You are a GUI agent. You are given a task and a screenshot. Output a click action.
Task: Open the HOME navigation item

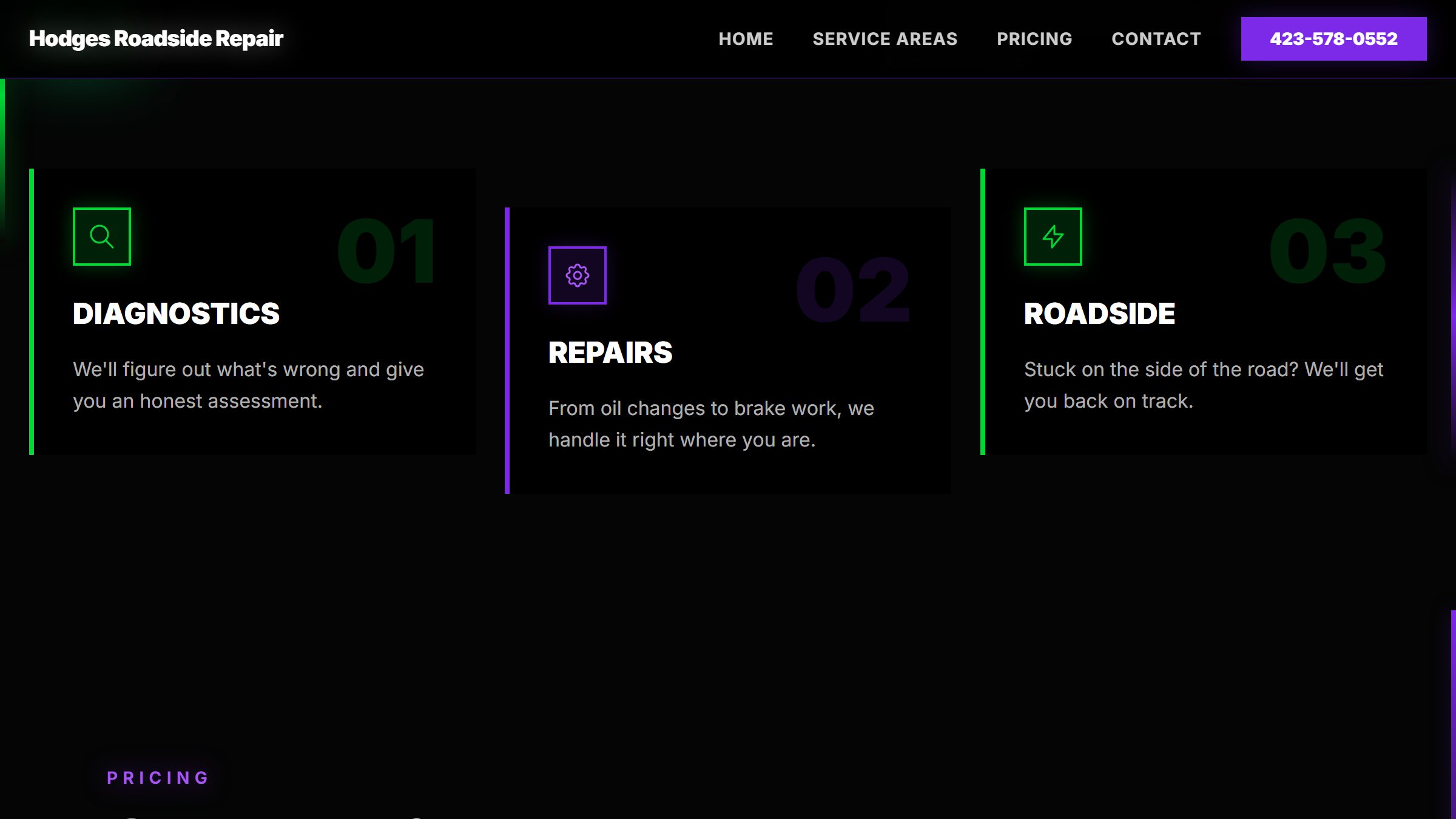coord(746,39)
